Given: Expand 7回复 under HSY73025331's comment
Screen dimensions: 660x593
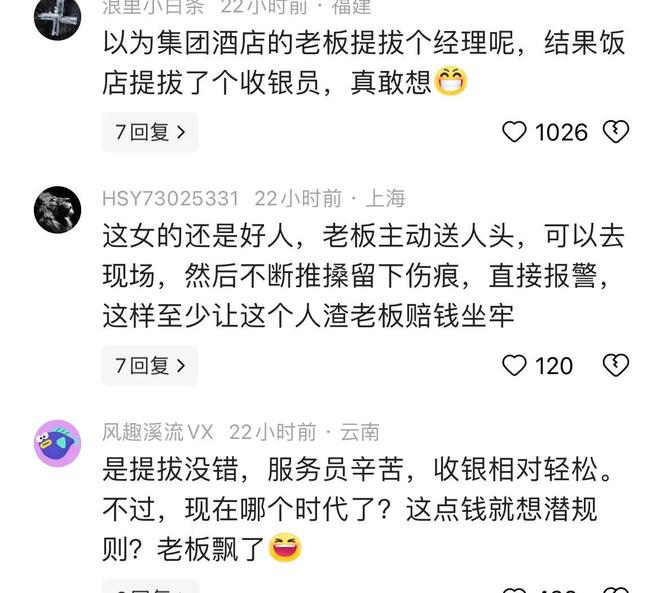Looking at the screenshot, I should tap(150, 365).
